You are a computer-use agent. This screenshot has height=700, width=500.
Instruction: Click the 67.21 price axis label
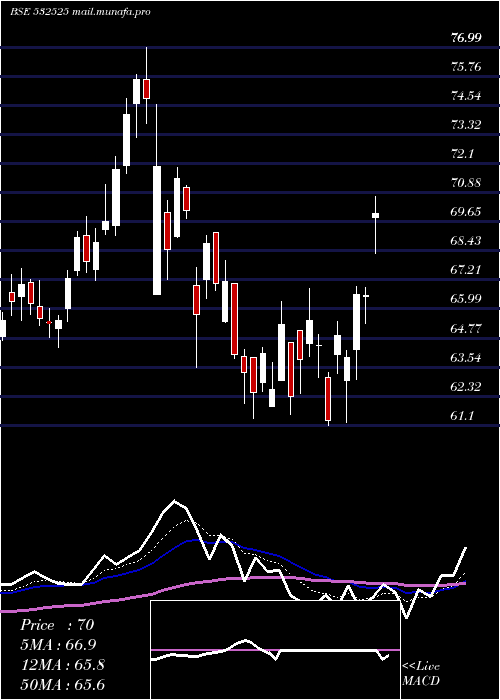(x=466, y=270)
